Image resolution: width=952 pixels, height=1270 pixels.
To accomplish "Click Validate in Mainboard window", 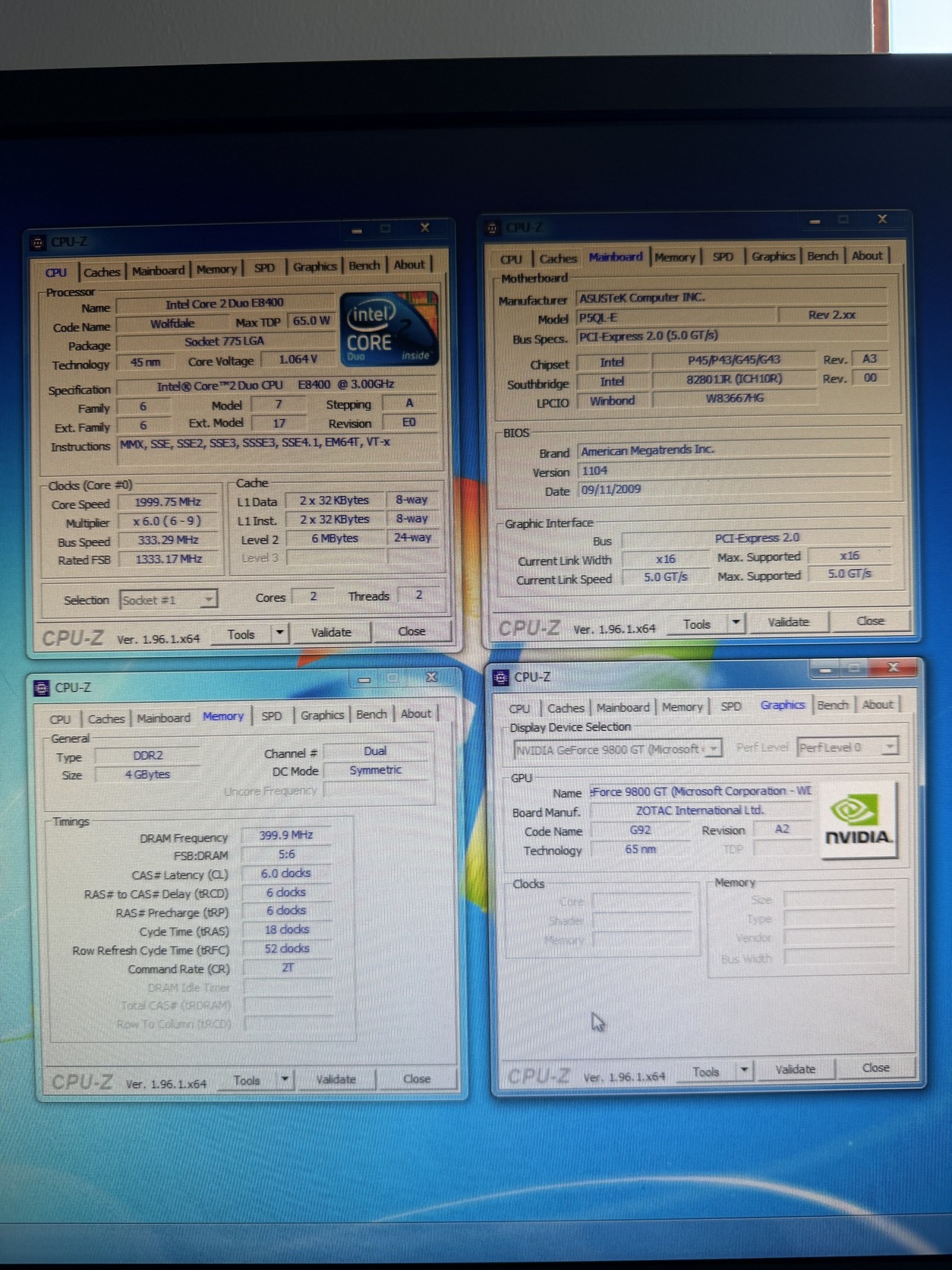I will click(788, 622).
